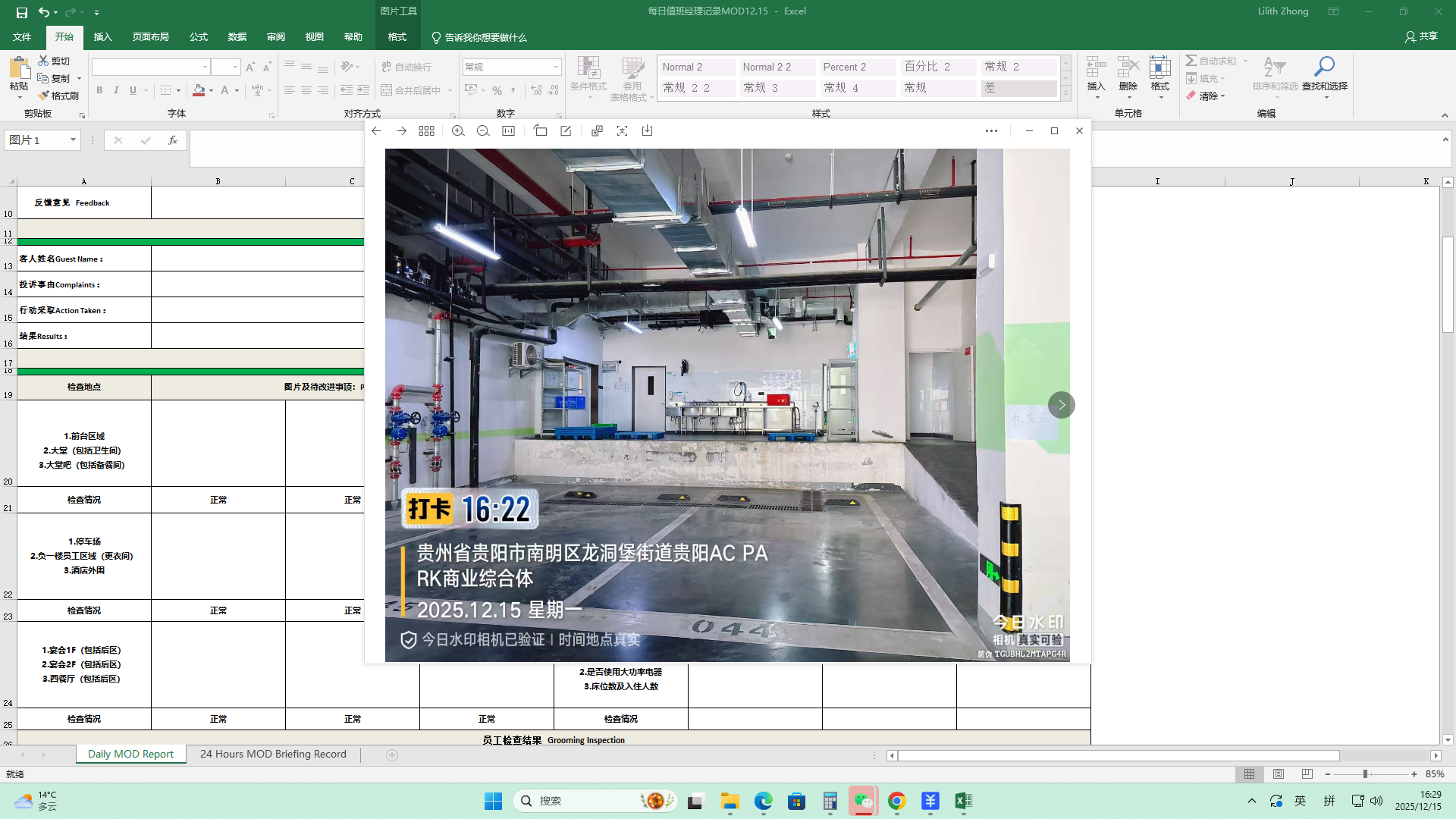Zoom in on the photo viewer image
The width and height of the screenshot is (1456, 819).
click(x=458, y=131)
